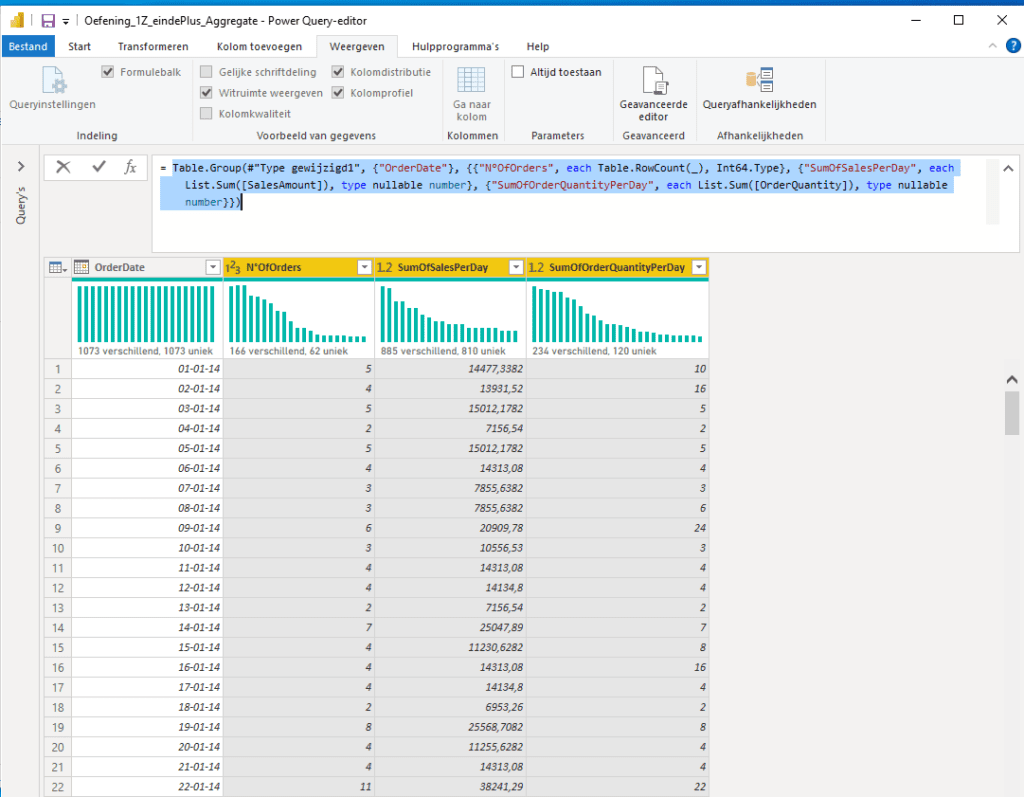Toggle the Kolomprofiel checkbox
The height and width of the screenshot is (797, 1024).
pos(338,93)
